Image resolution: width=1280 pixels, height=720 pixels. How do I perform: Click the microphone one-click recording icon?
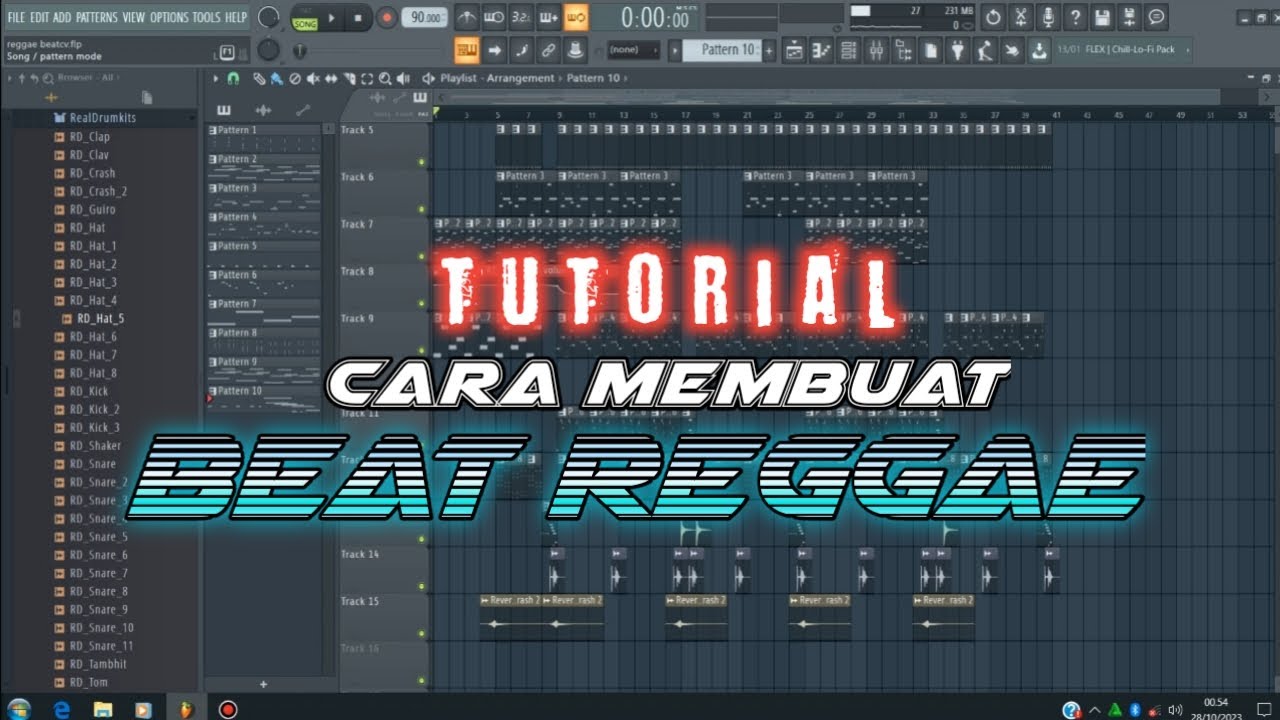point(1047,17)
